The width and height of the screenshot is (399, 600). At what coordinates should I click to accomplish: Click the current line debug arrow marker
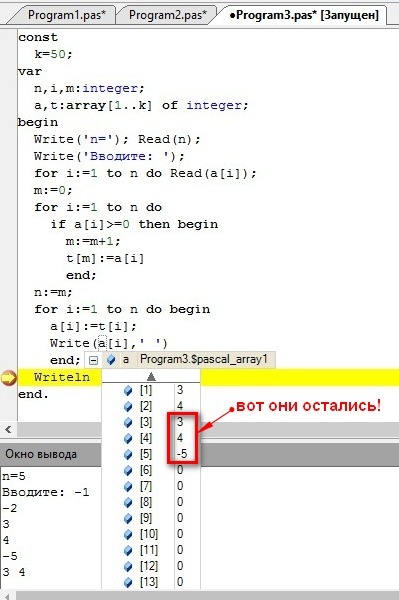point(8,377)
